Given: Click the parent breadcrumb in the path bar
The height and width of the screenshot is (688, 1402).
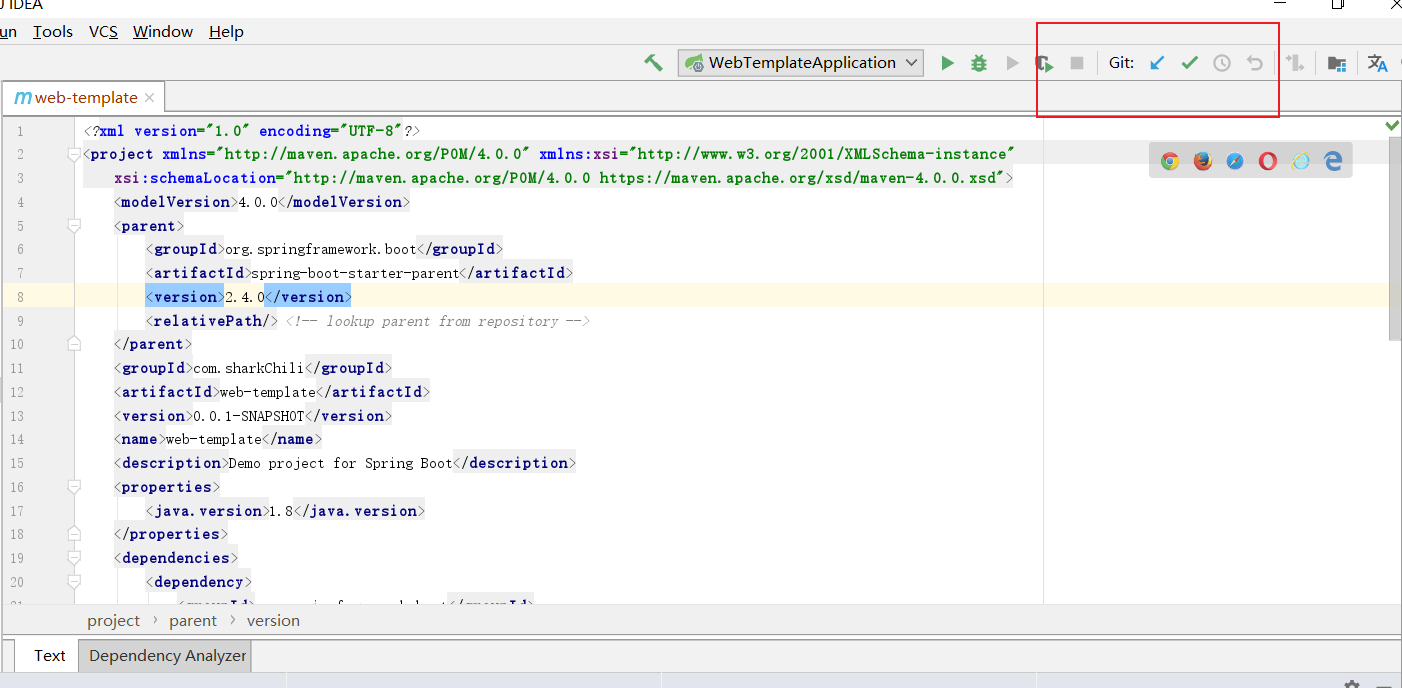Looking at the screenshot, I should coord(193,621).
